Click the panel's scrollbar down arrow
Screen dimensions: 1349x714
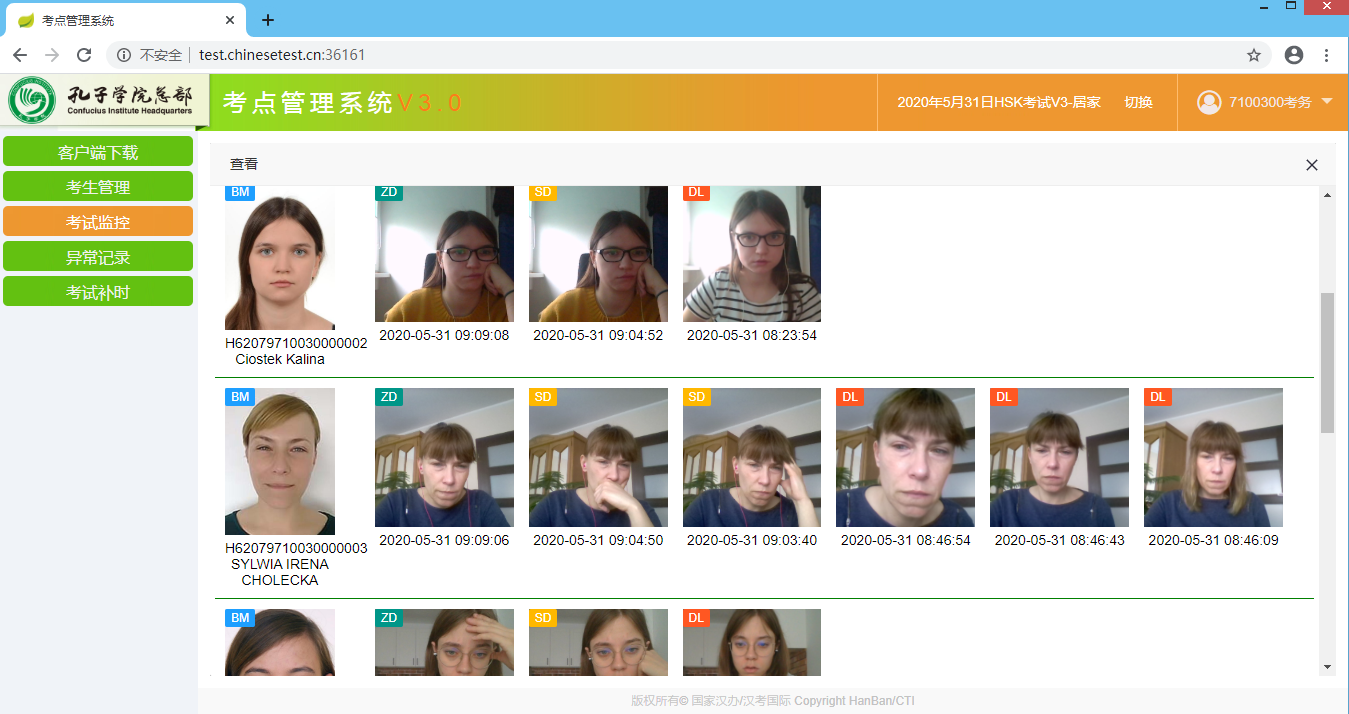[x=1327, y=666]
